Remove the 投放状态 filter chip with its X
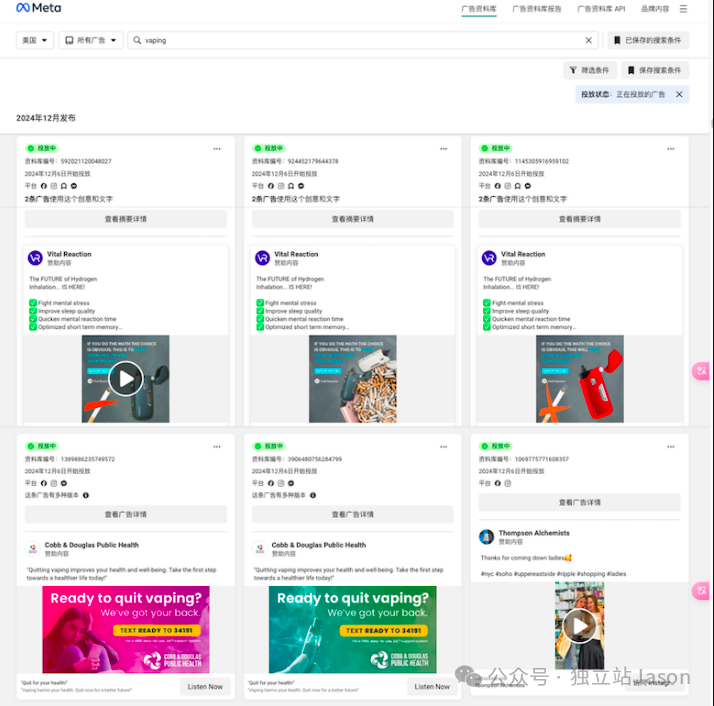 click(x=679, y=94)
